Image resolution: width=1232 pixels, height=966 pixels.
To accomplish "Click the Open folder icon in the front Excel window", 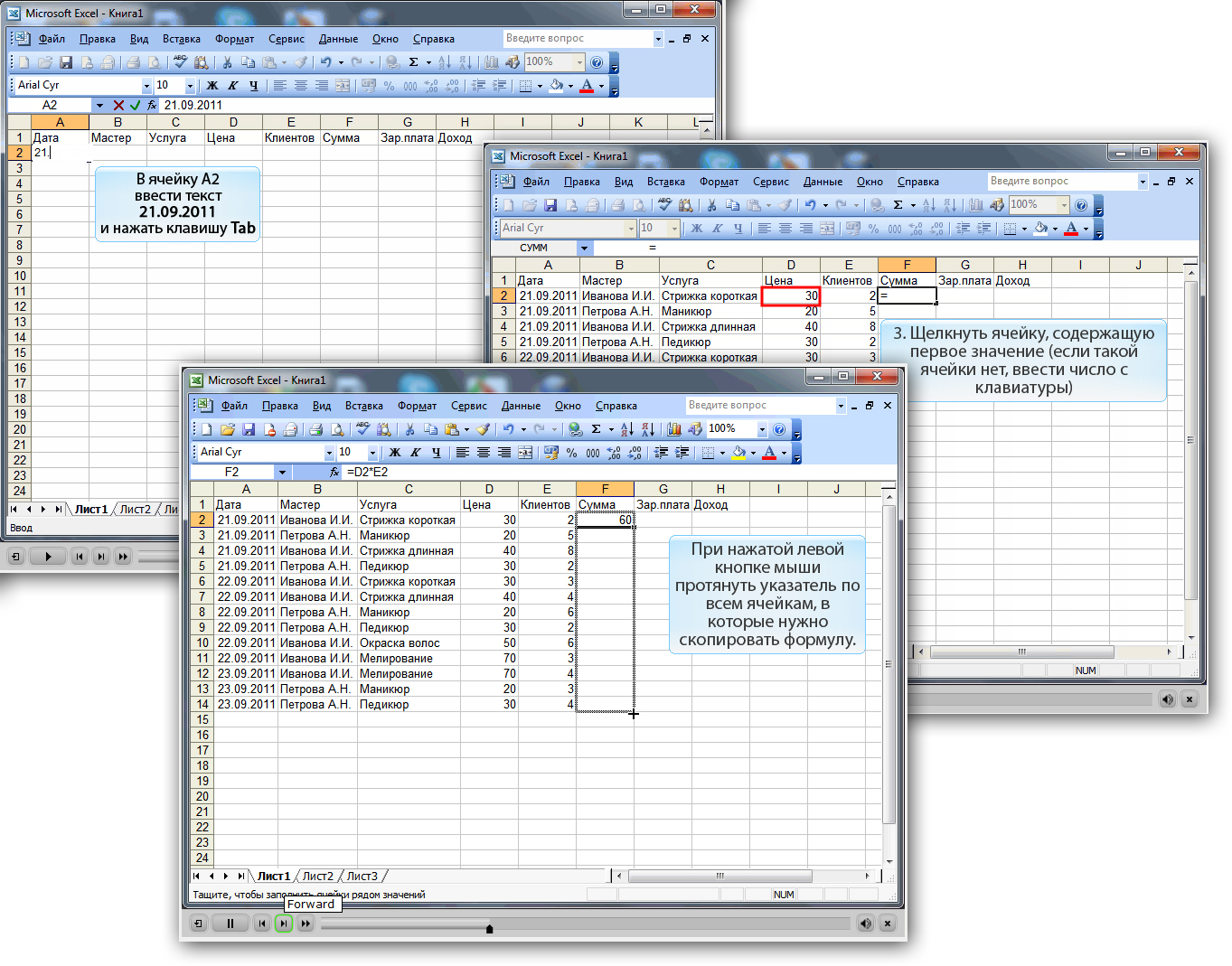I will [x=228, y=429].
